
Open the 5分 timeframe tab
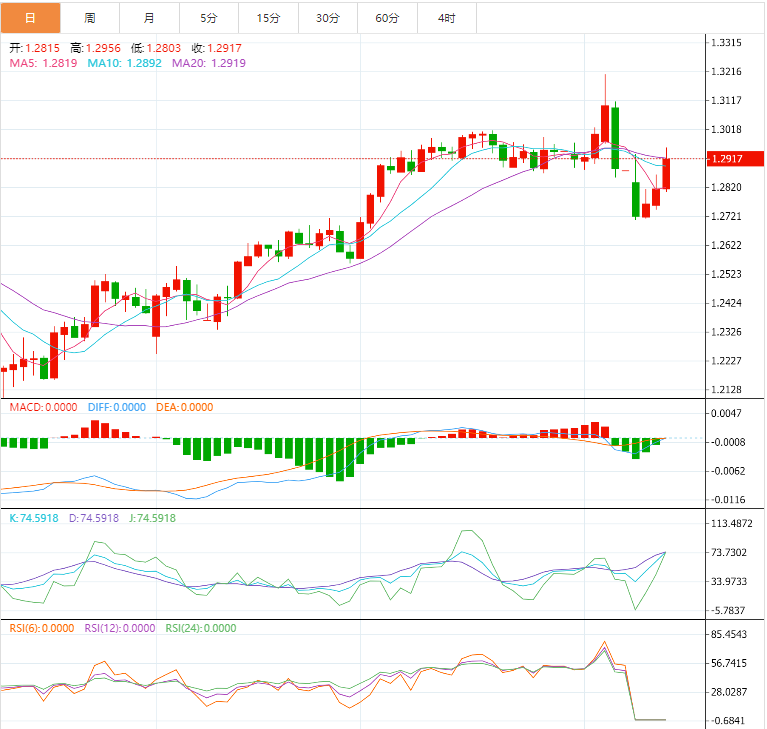point(209,18)
